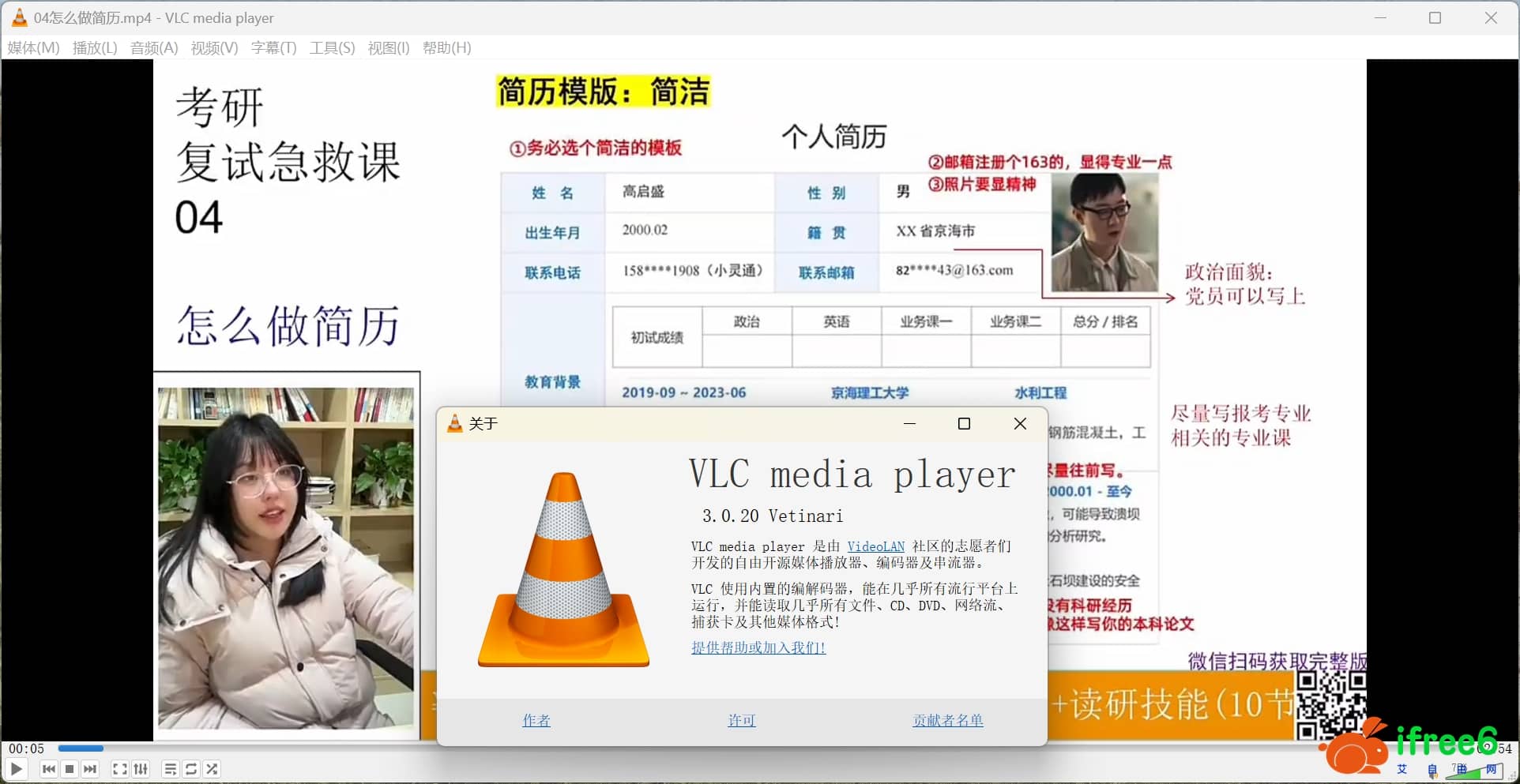
Task: Open the 提供帮助或加入我们! link
Action: [x=758, y=648]
